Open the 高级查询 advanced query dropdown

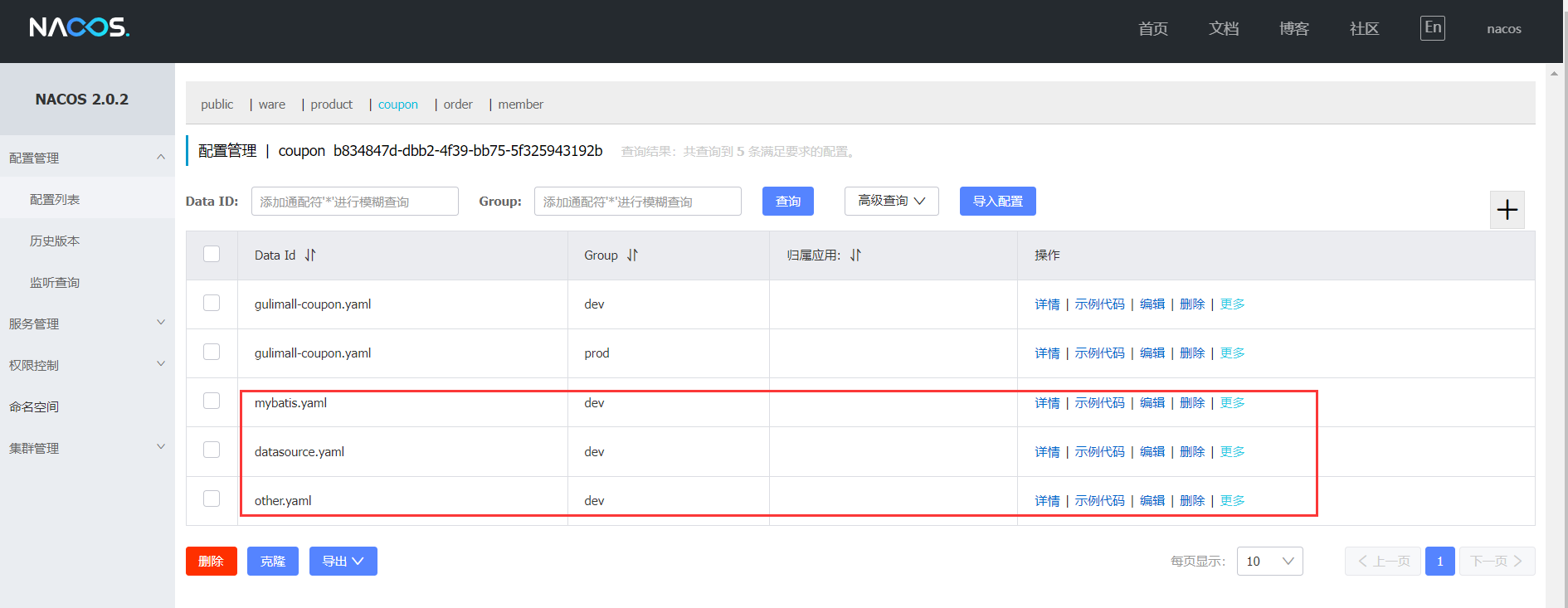point(891,201)
